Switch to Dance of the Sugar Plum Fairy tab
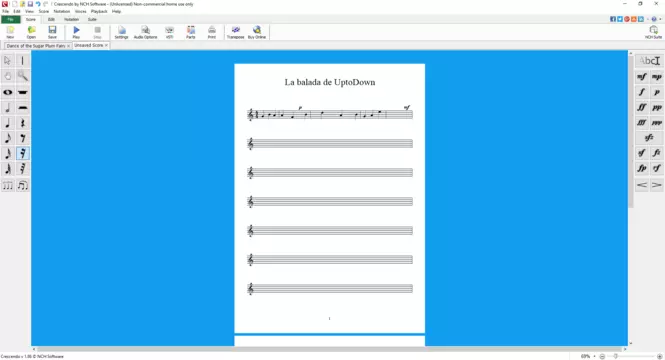 pos(36,46)
